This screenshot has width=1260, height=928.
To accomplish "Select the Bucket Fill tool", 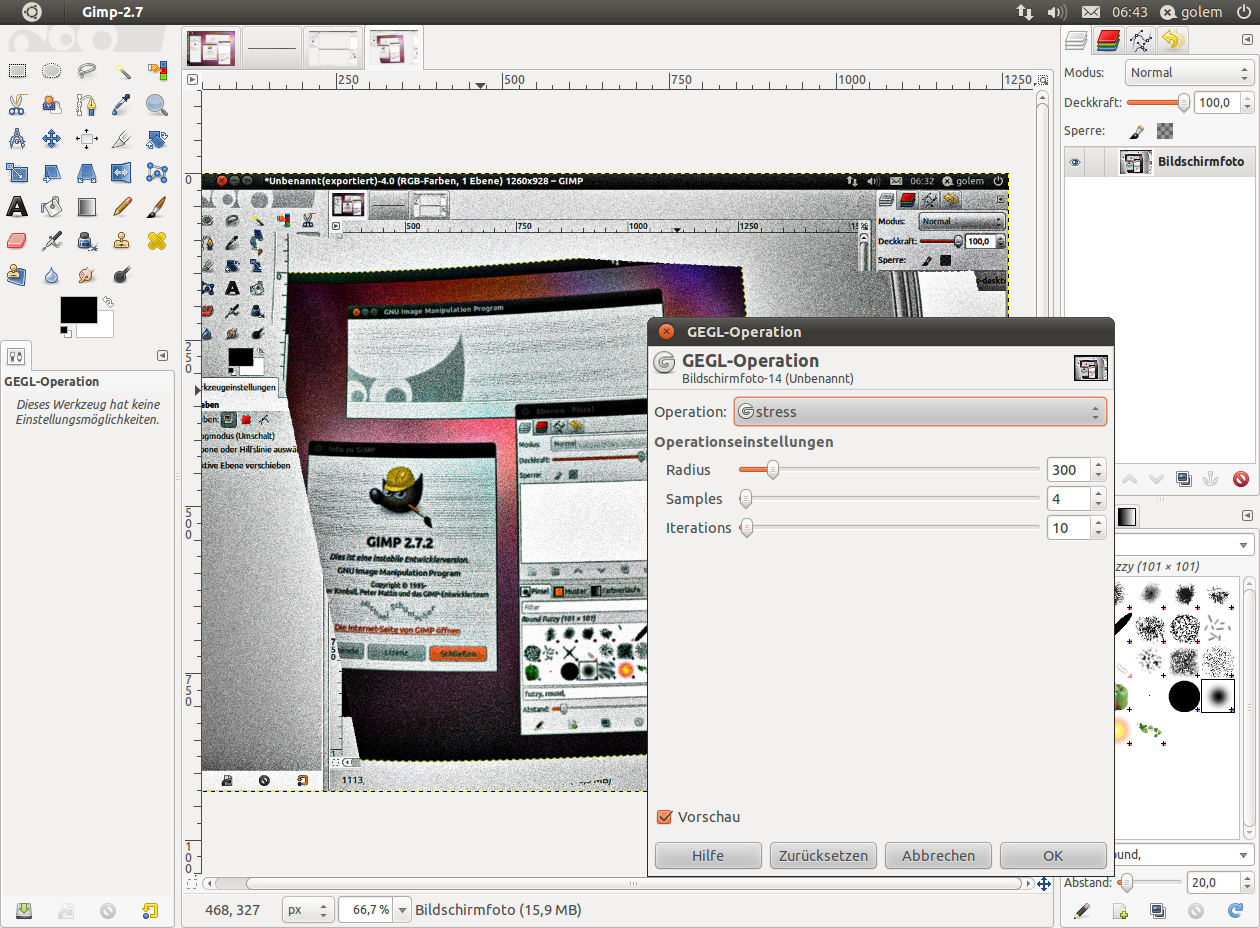I will coord(52,207).
